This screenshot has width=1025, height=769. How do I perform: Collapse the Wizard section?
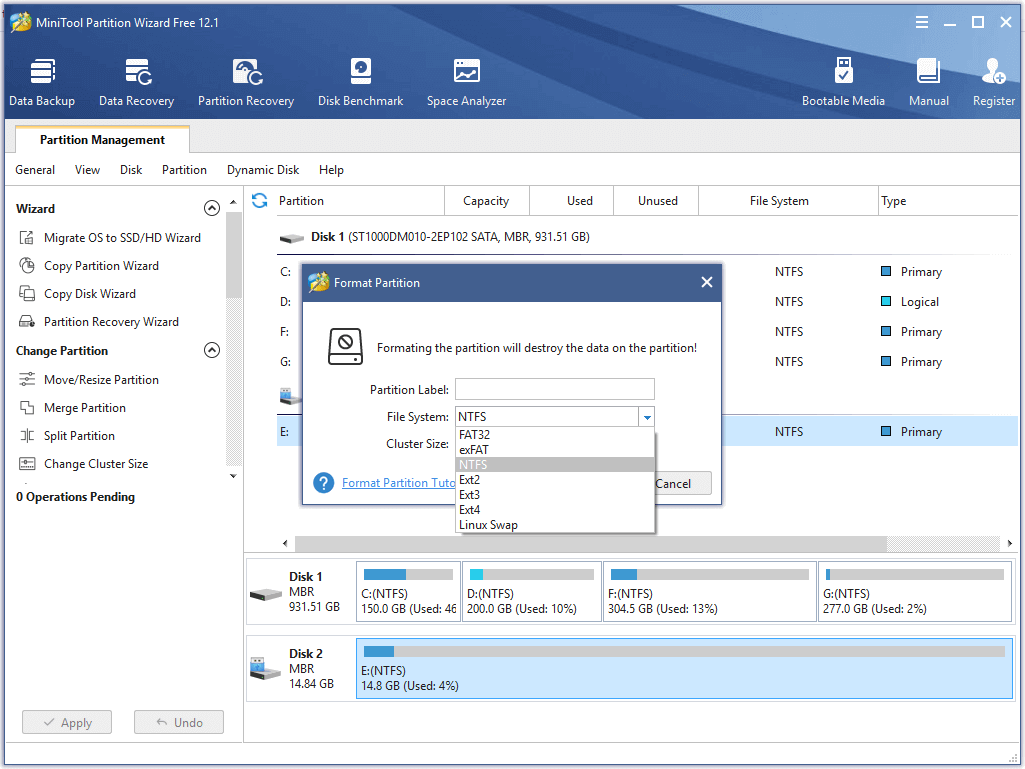[x=211, y=209]
